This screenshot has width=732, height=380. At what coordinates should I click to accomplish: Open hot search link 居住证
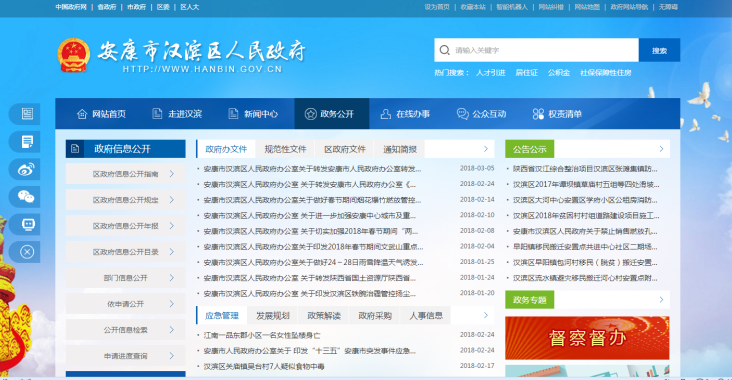pyautogui.click(x=526, y=73)
